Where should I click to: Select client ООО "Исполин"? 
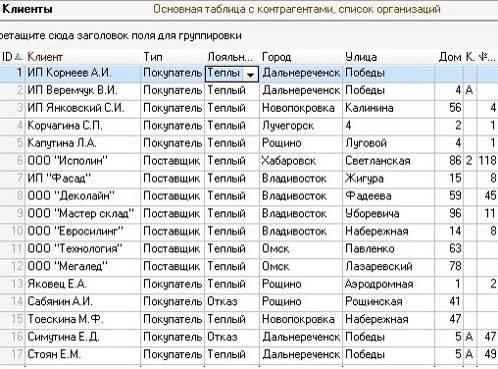pos(67,161)
